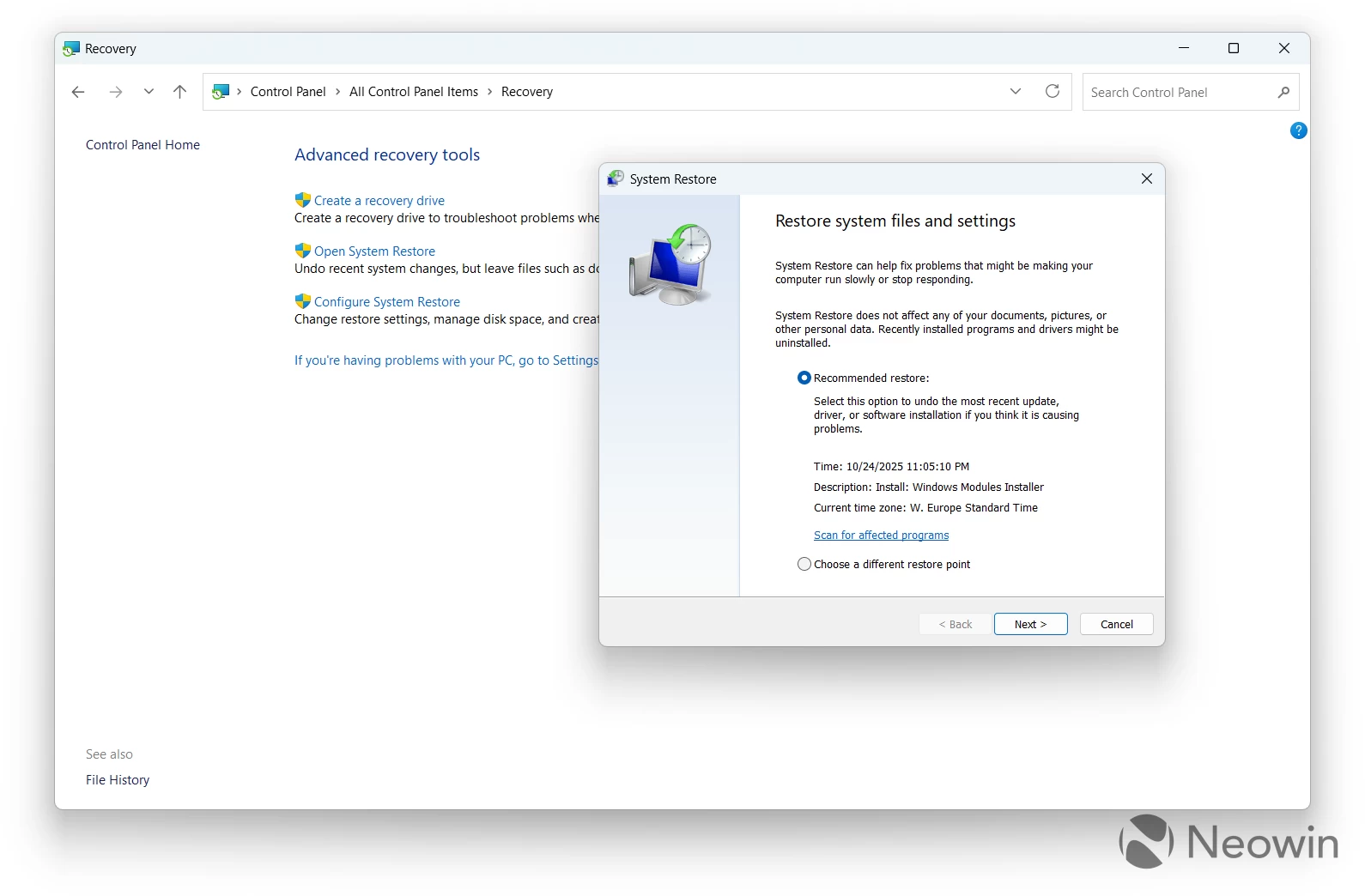
Task: Click the Recovery window title icon
Action: [x=71, y=49]
